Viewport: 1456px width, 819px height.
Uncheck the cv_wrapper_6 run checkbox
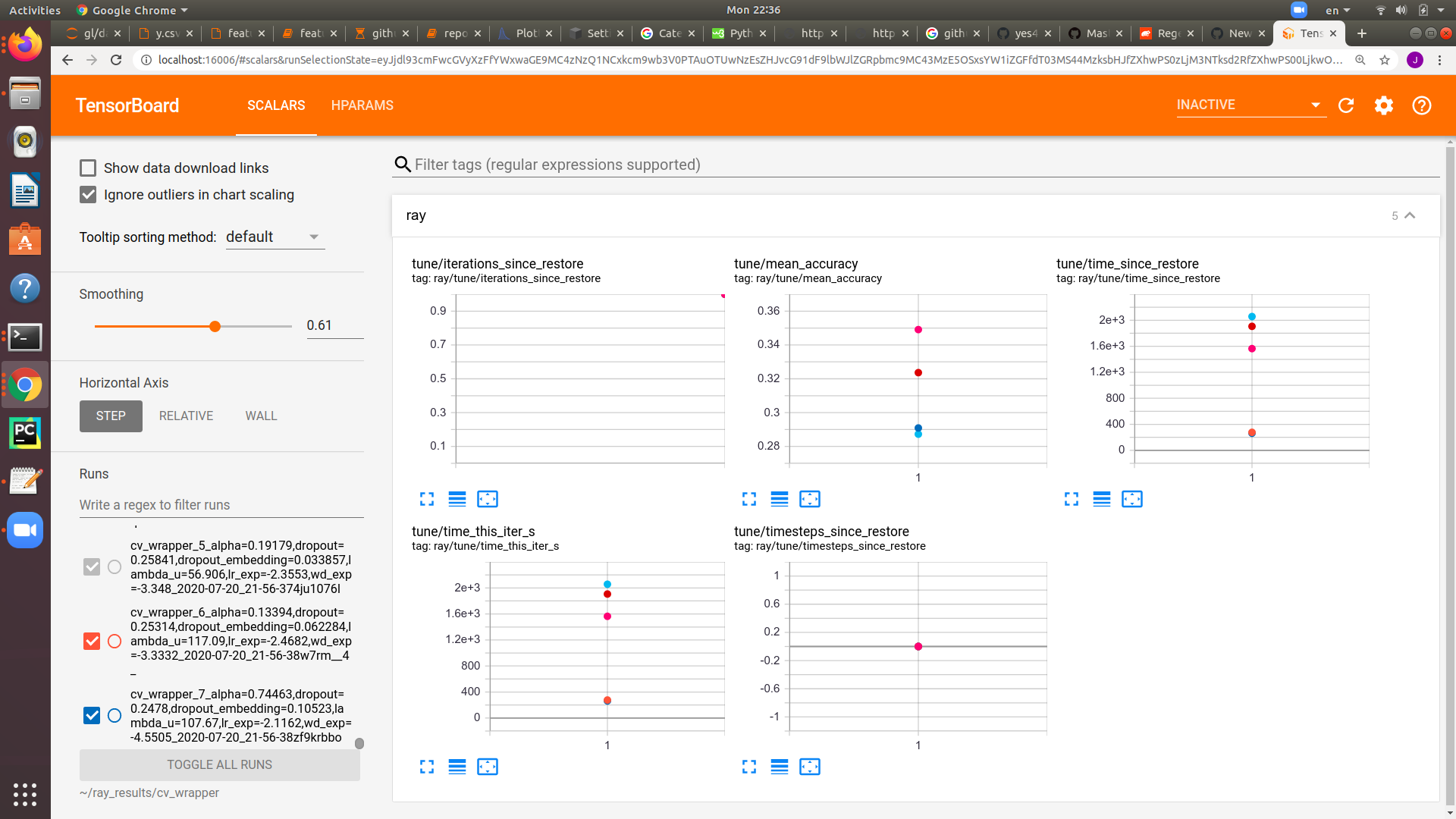[92, 642]
